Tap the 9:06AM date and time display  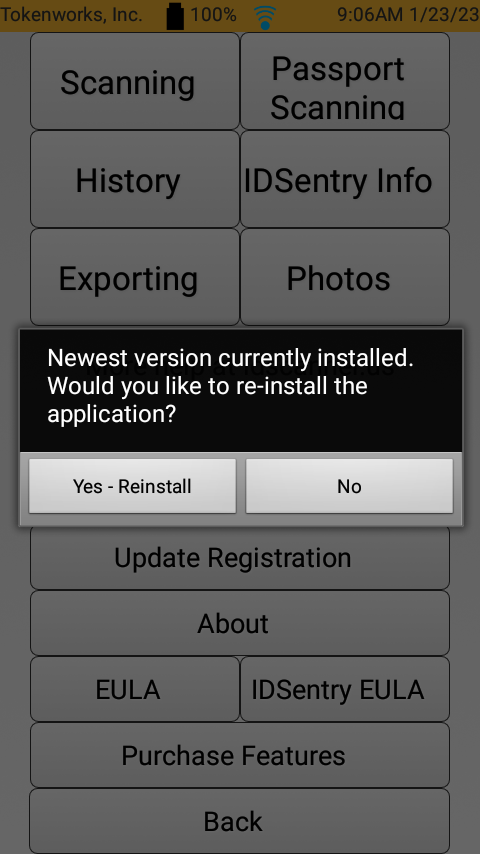point(408,15)
